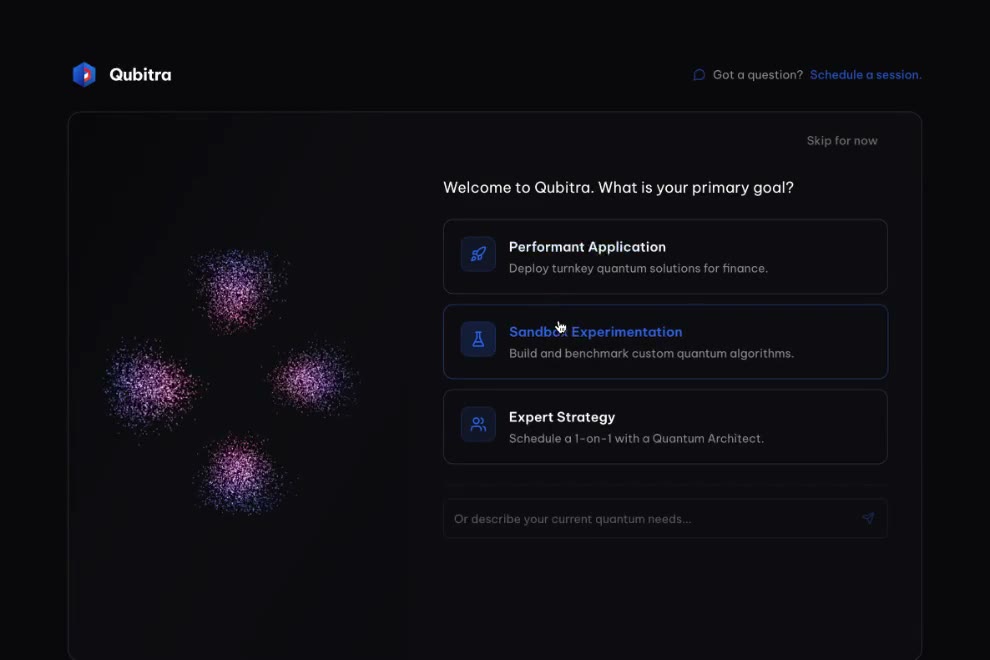Focus the describe your quantum needs field
Image resolution: width=990 pixels, height=660 pixels.
(x=665, y=519)
